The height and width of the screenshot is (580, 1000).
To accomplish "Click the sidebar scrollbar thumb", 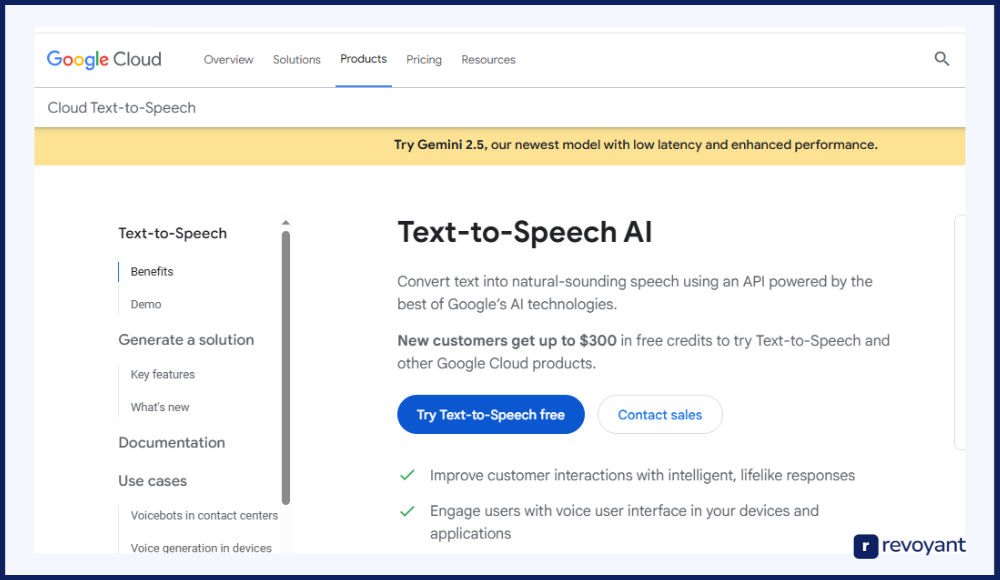I will coord(286,368).
